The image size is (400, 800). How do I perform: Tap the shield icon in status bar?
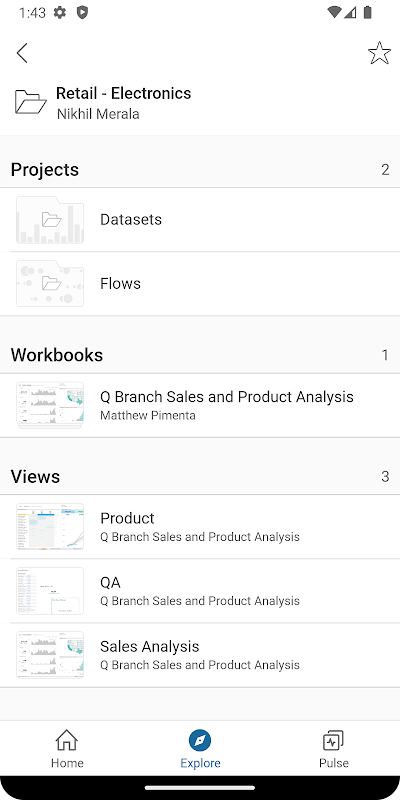tap(82, 12)
